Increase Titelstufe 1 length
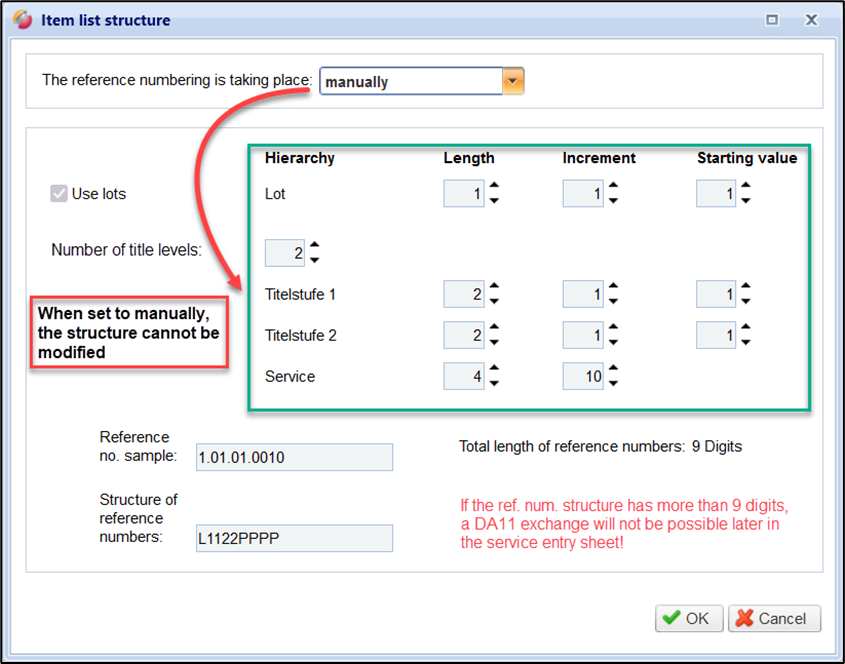Viewport: 845px width, 664px height. 494,287
